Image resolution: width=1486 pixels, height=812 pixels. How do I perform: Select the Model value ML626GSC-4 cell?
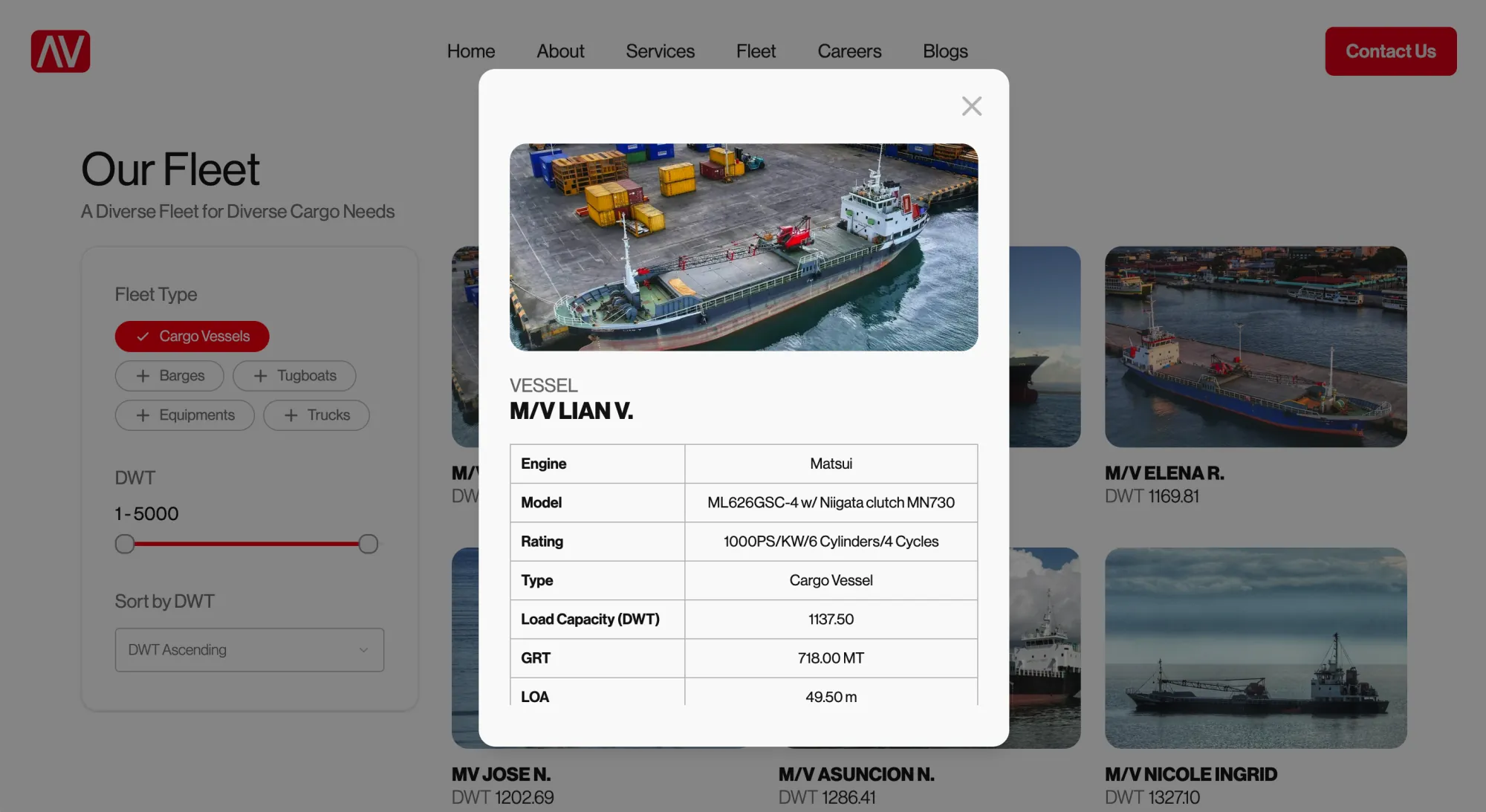click(x=831, y=503)
